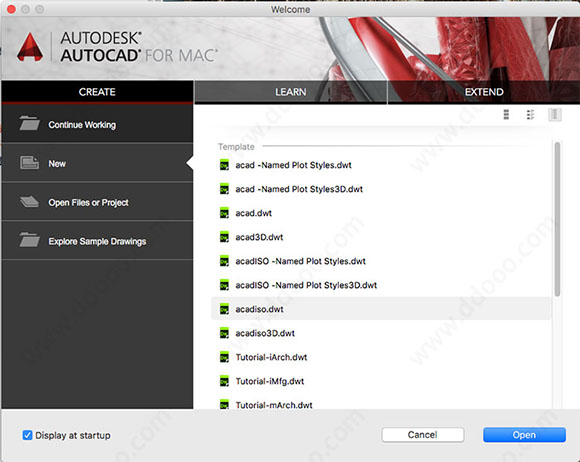Click the blue Open button
The image size is (580, 462).
tap(524, 435)
